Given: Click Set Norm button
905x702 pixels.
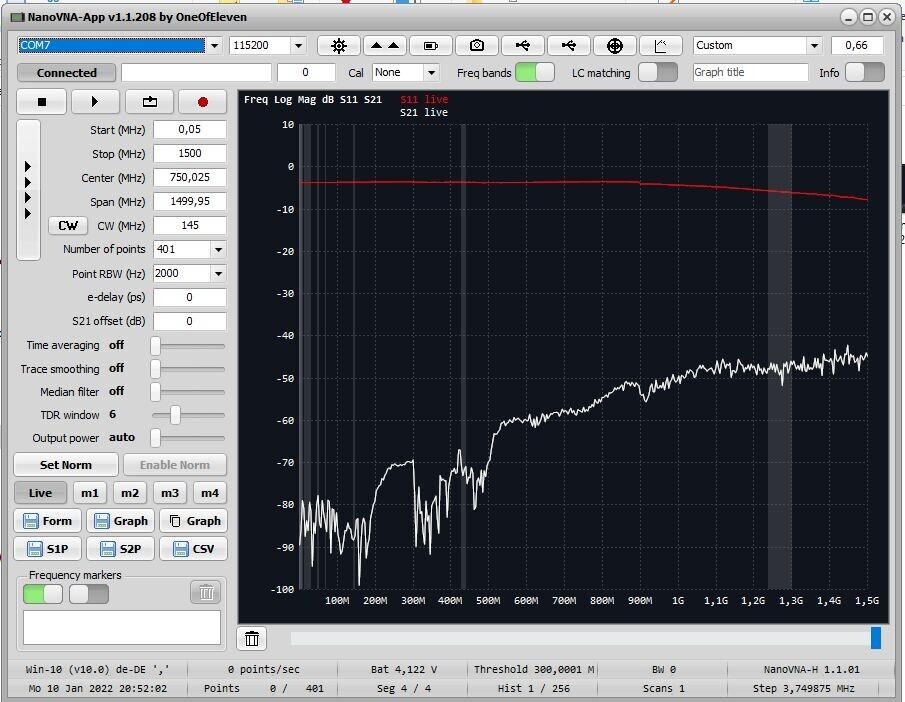Looking at the screenshot, I should tap(66, 465).
